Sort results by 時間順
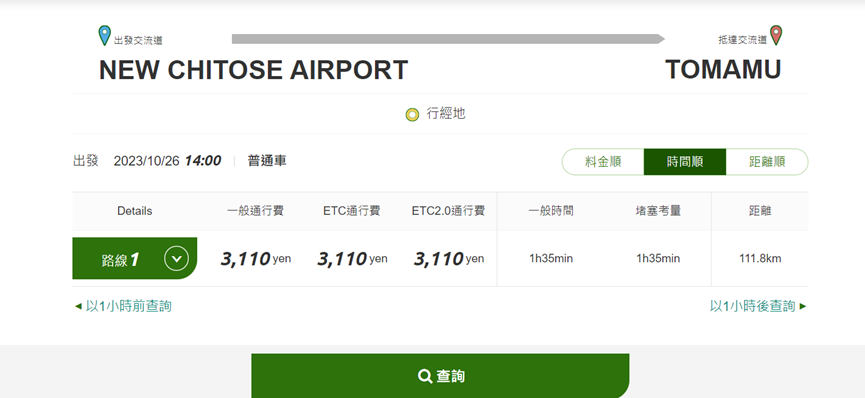 (x=685, y=162)
